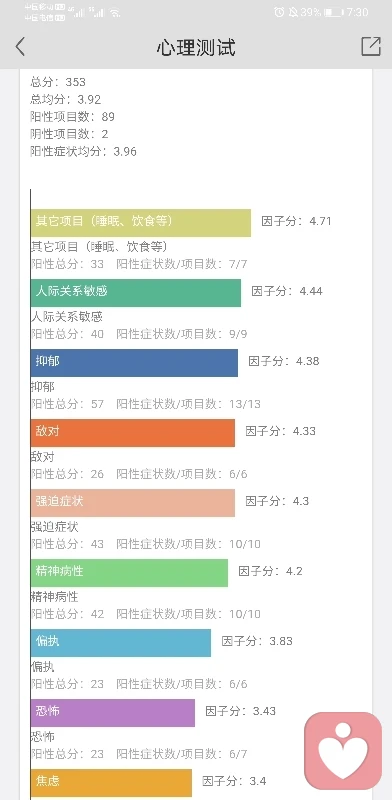
Task: Tap the 心理测试 page title
Action: click(x=196, y=47)
